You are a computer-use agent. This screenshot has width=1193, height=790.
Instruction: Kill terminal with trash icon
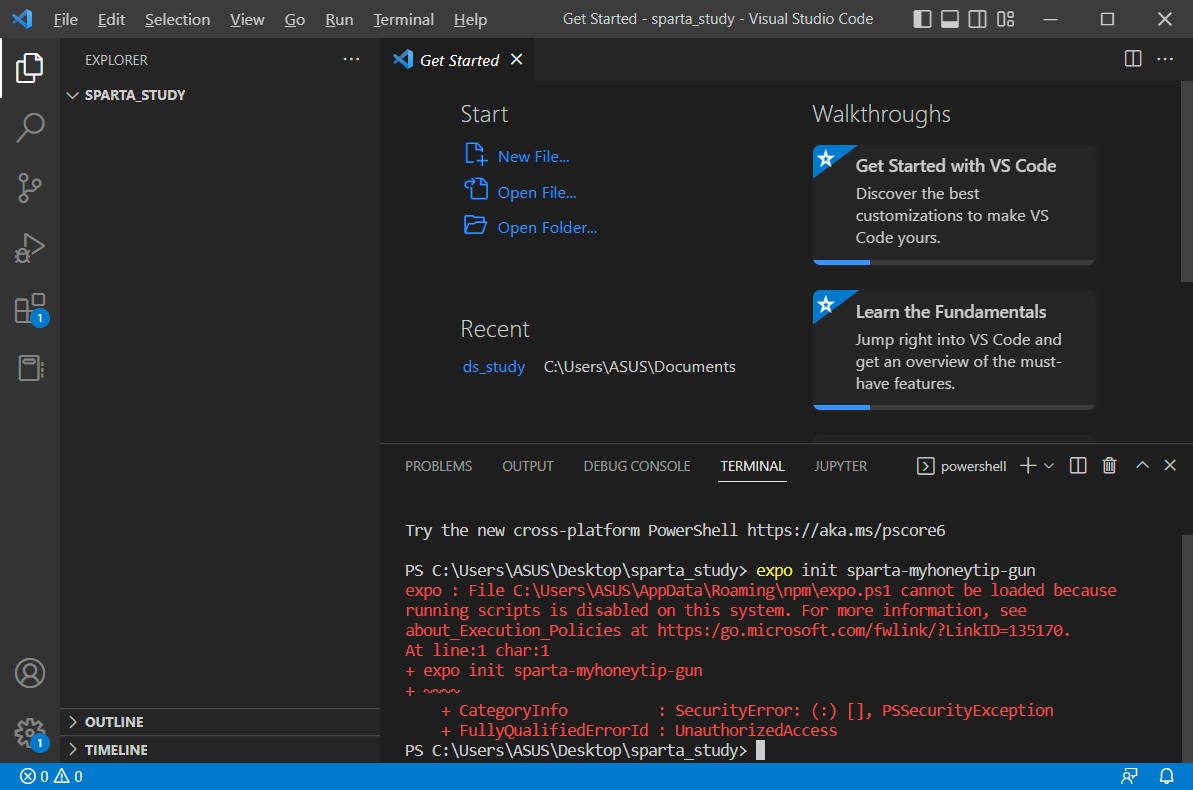pyautogui.click(x=1109, y=466)
